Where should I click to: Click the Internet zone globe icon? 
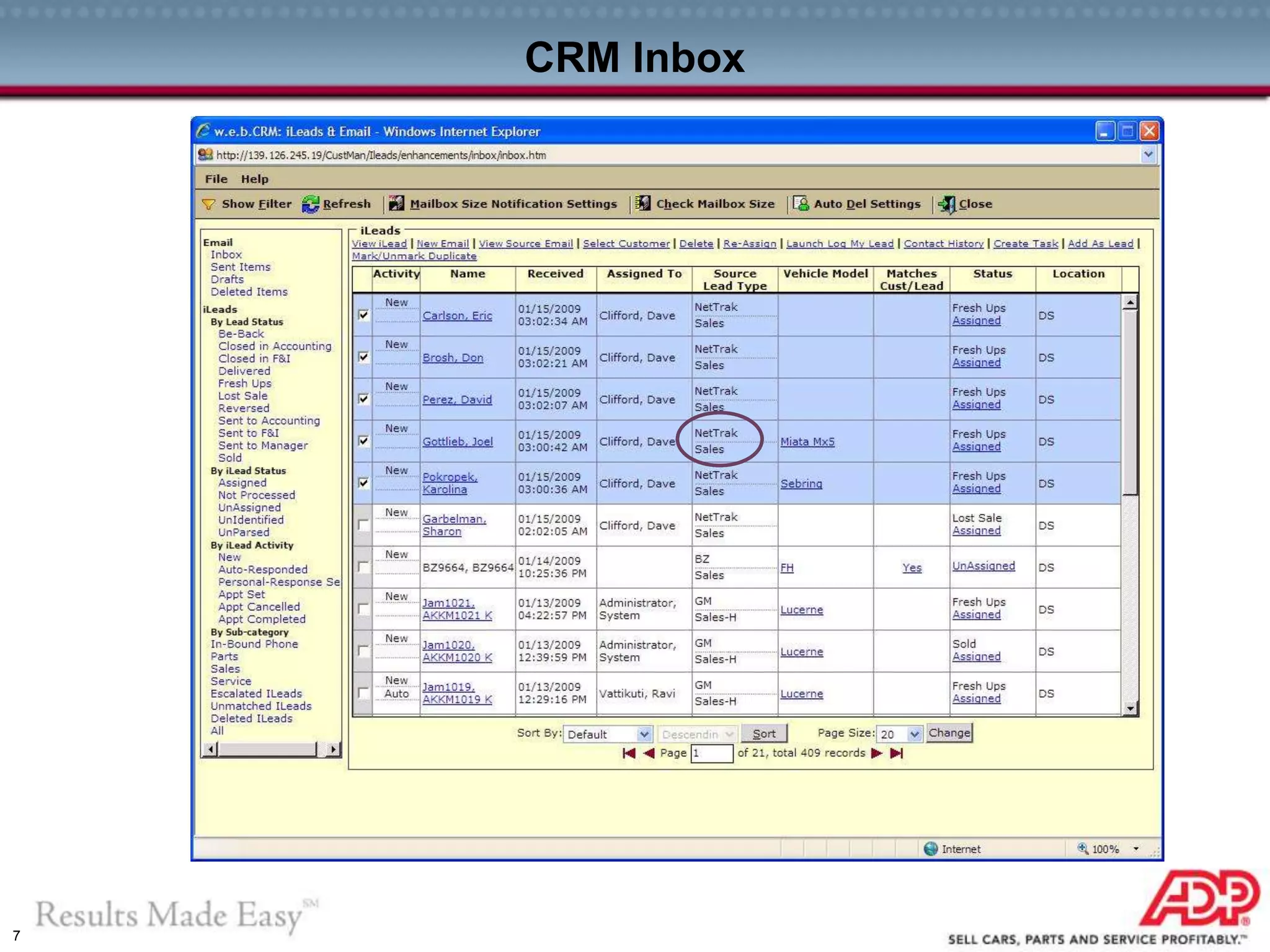[931, 848]
